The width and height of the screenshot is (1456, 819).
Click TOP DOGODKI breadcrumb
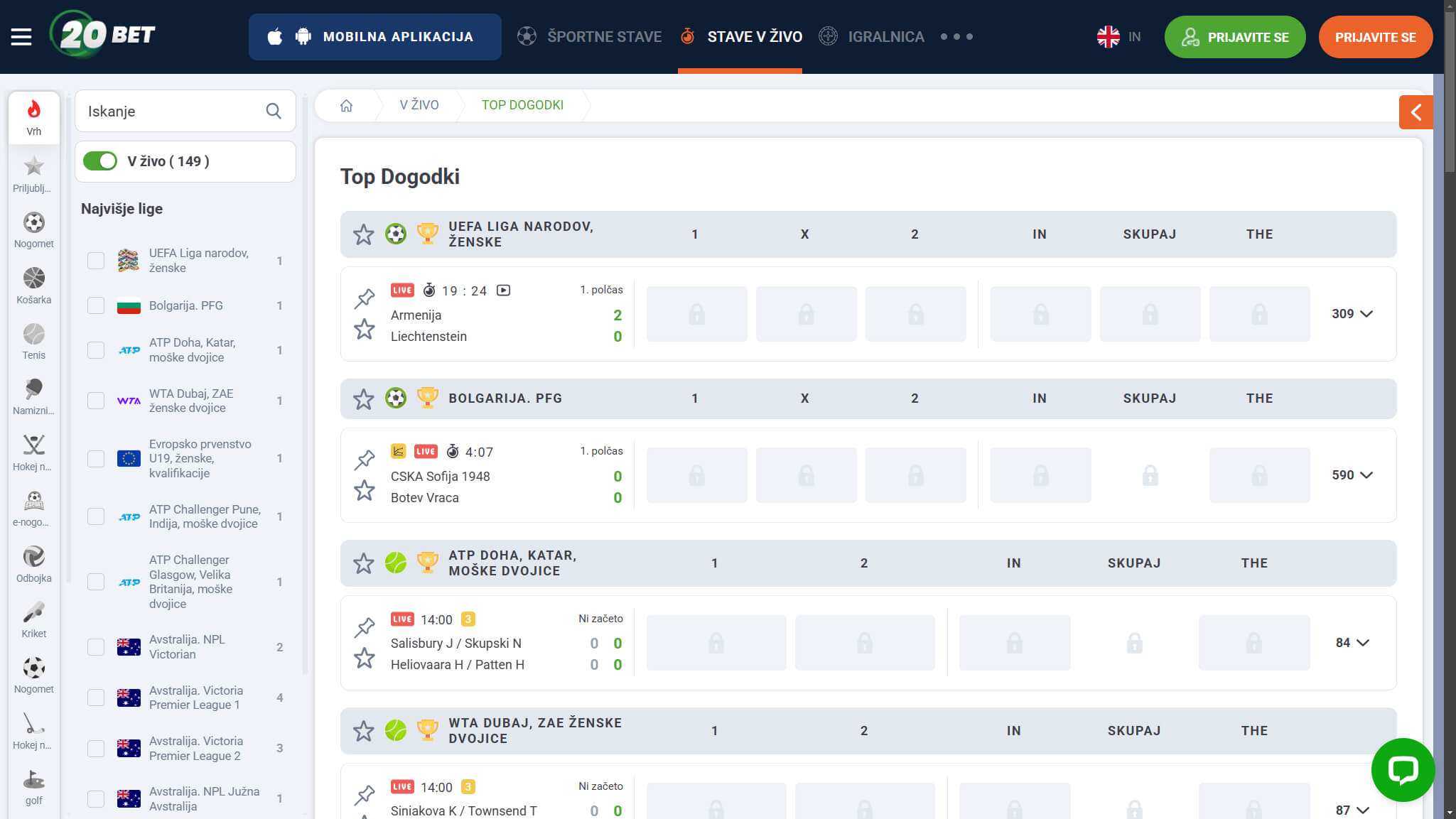pos(522,105)
